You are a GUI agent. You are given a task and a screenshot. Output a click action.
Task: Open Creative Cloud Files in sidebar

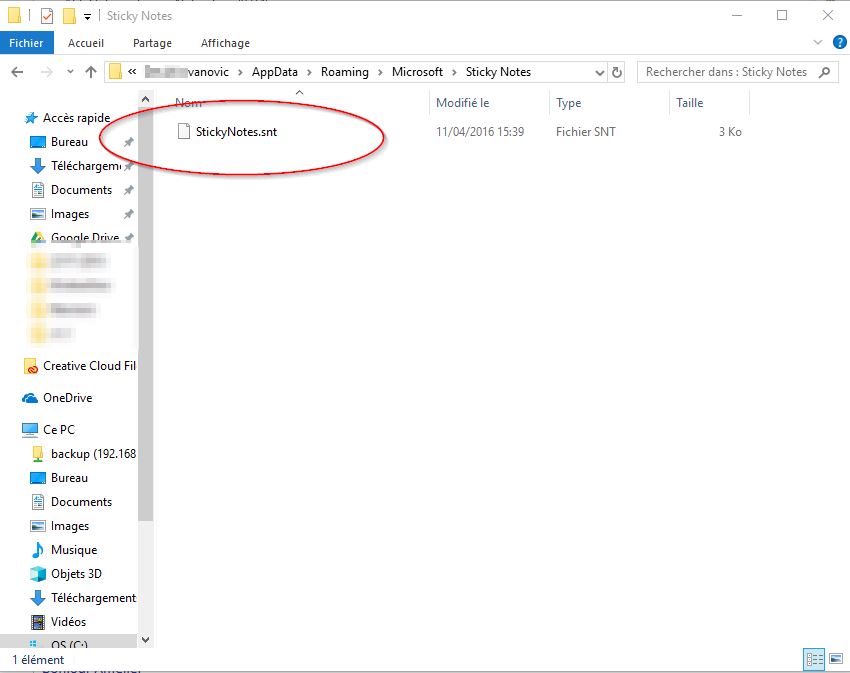tap(89, 366)
